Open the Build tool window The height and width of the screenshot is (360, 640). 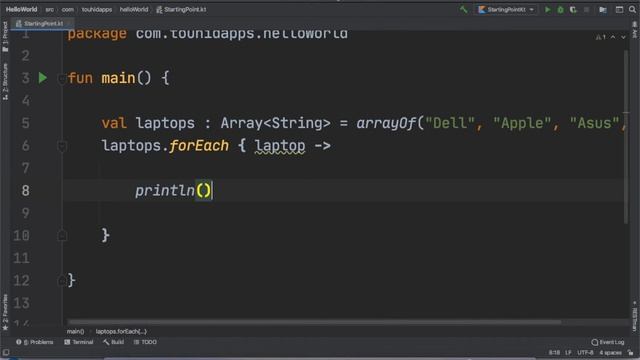(113, 342)
